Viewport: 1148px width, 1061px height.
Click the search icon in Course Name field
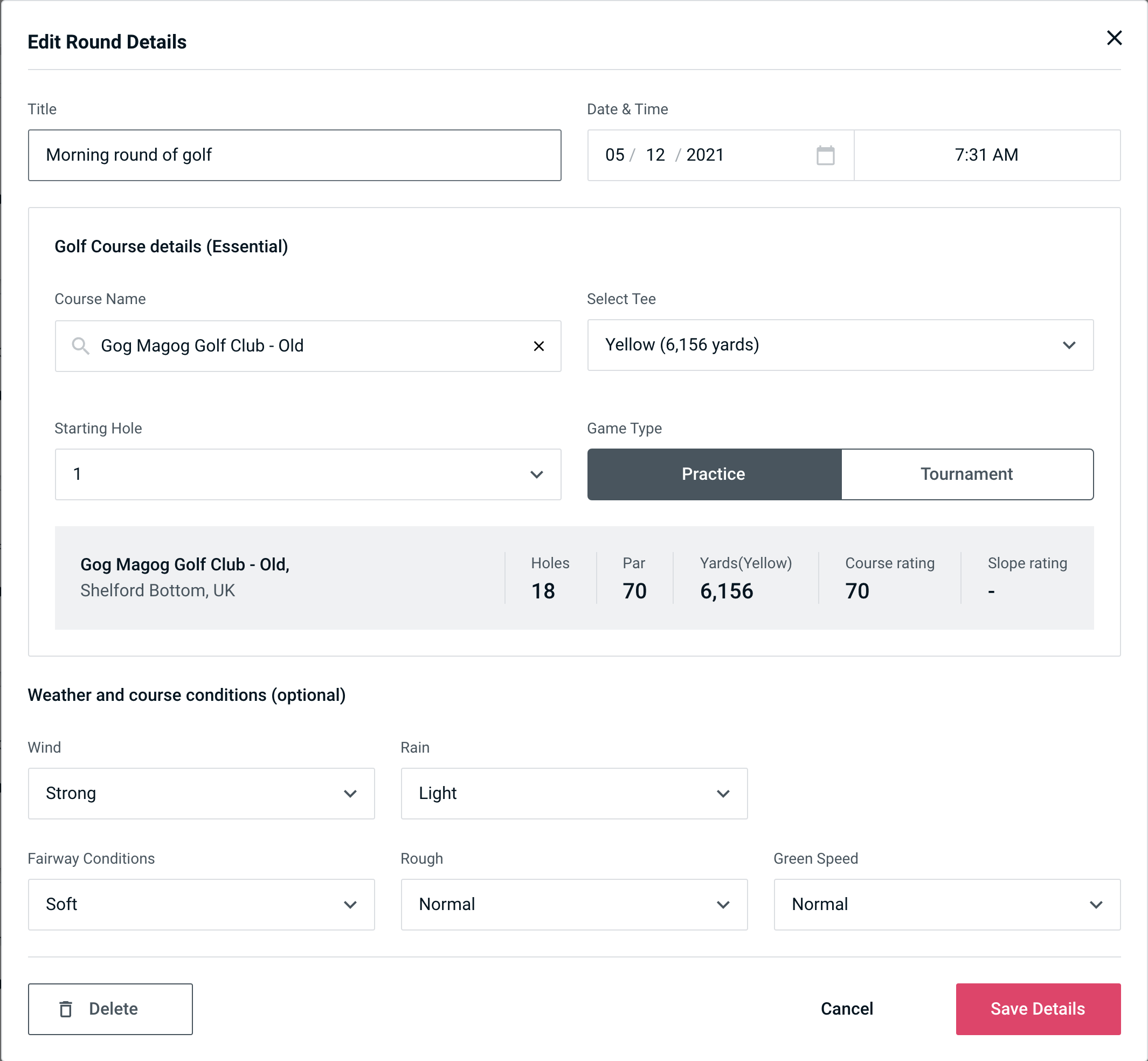pos(81,346)
